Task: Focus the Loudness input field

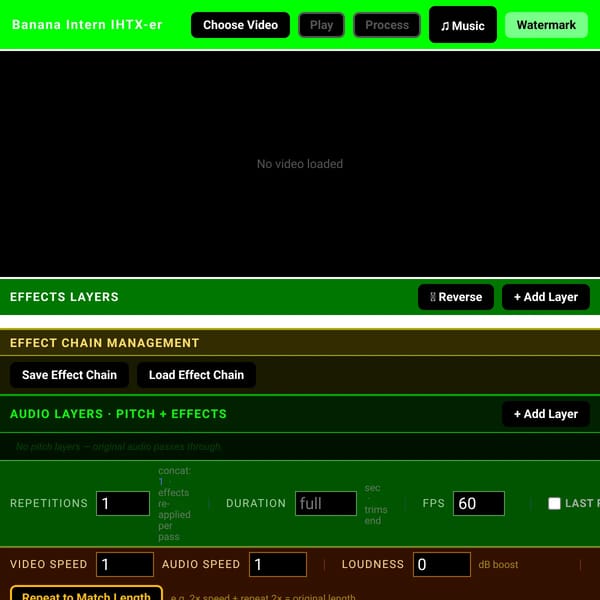Action: click(x=442, y=564)
